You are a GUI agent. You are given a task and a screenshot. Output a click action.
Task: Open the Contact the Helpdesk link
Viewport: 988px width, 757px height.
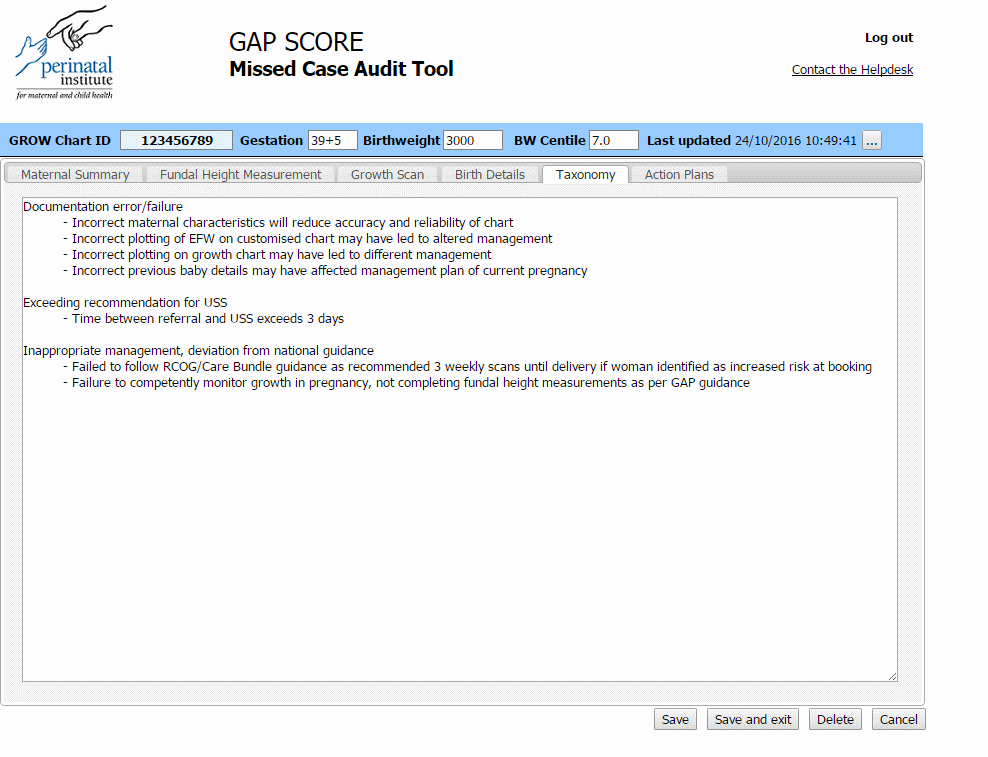[852, 69]
